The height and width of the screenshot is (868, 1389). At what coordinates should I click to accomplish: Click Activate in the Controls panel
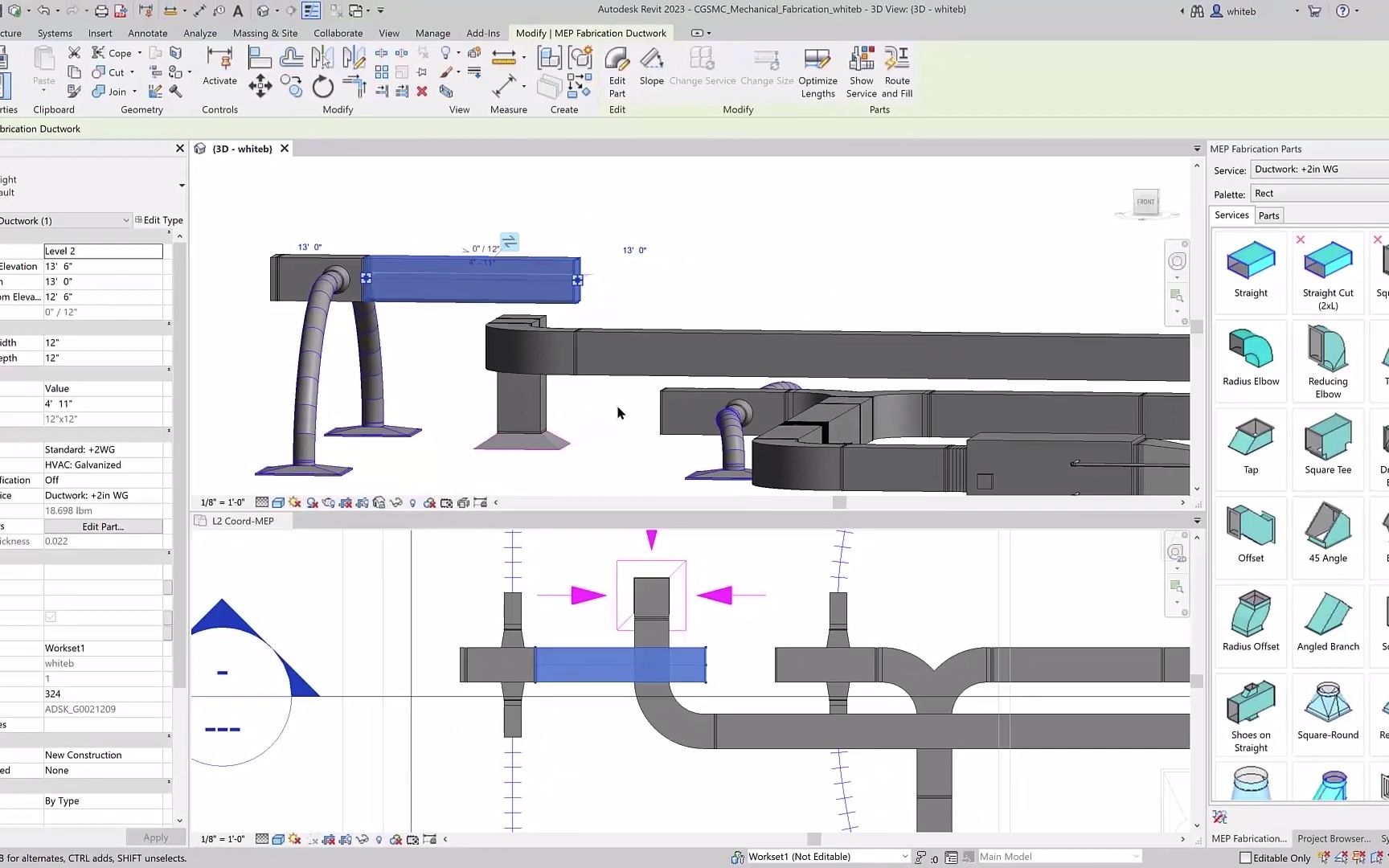(x=219, y=68)
